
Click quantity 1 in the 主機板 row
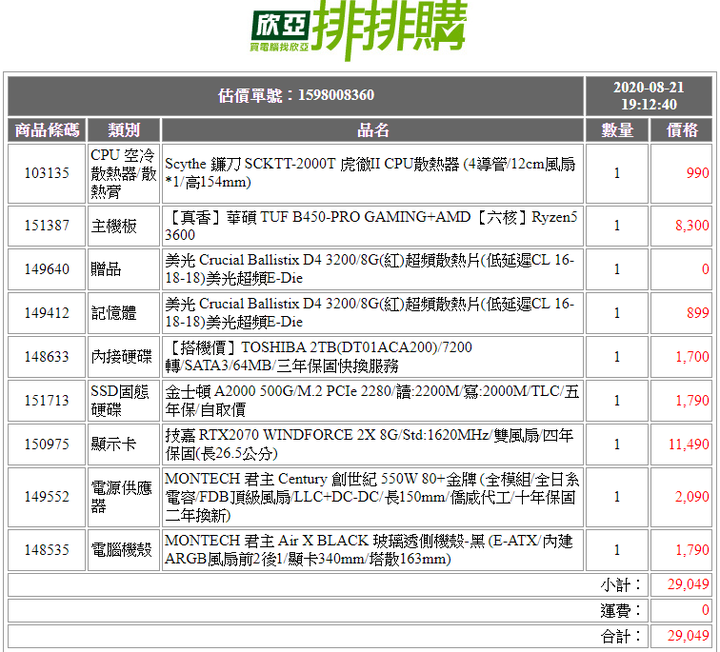click(617, 226)
